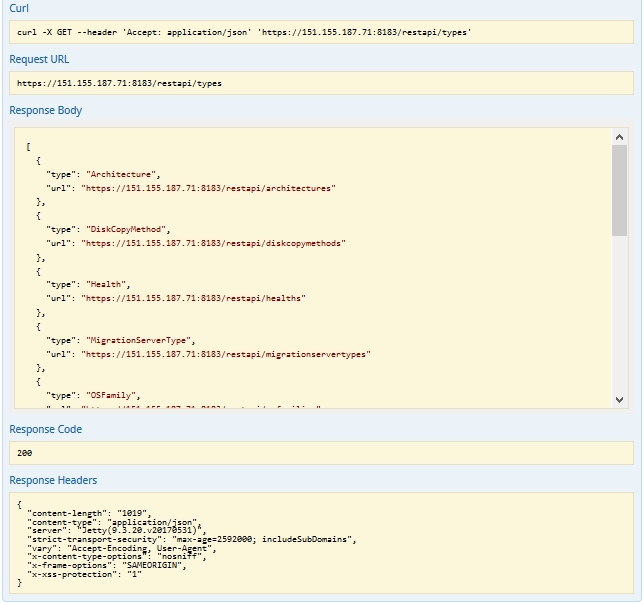This screenshot has height=604, width=644.
Task: Click the Response Headers heading
Action: click(x=53, y=480)
